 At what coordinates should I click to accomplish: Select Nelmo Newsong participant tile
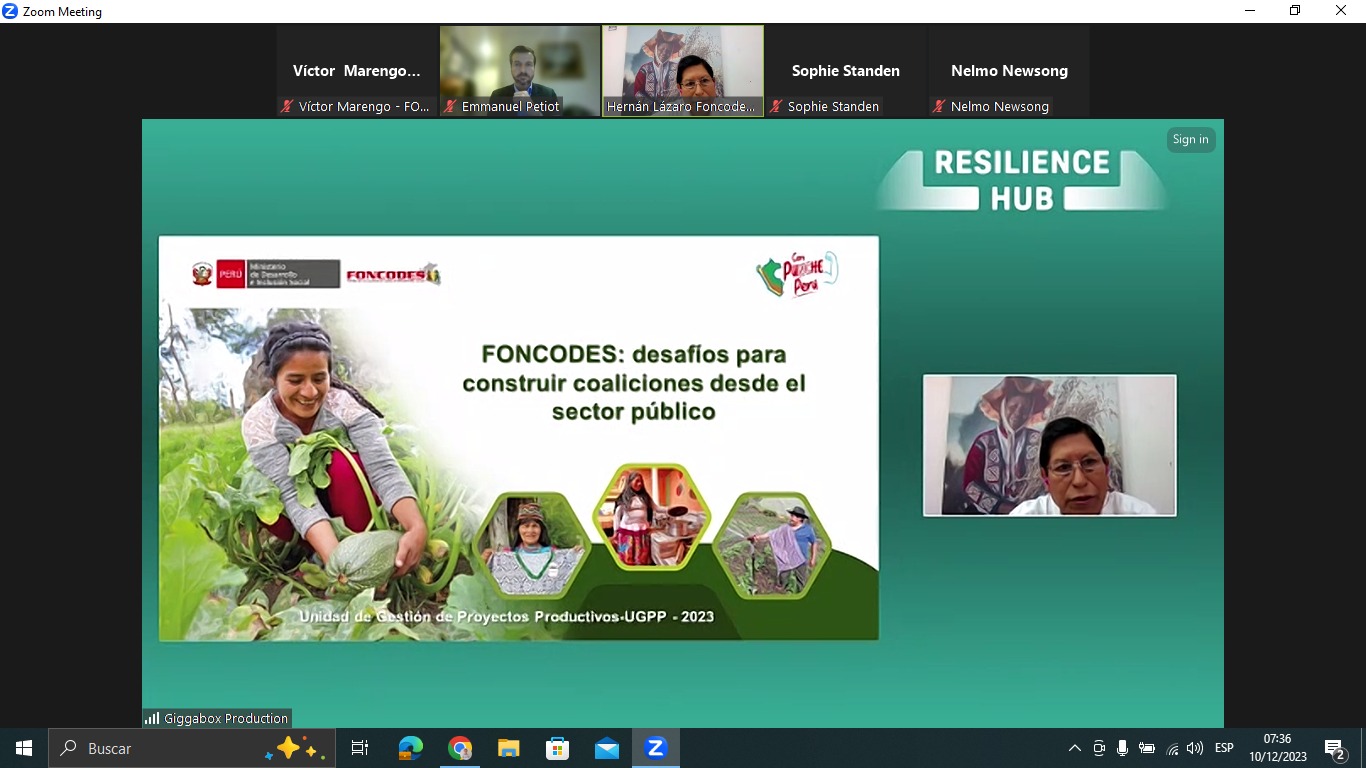coord(1009,71)
